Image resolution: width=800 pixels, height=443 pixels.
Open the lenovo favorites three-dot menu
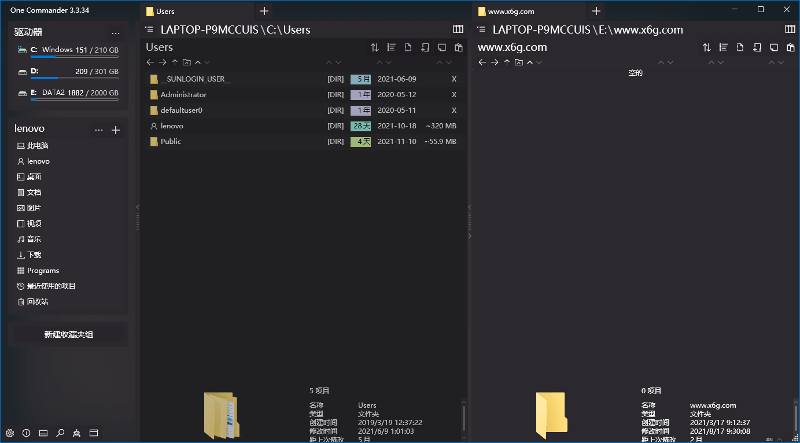point(98,130)
